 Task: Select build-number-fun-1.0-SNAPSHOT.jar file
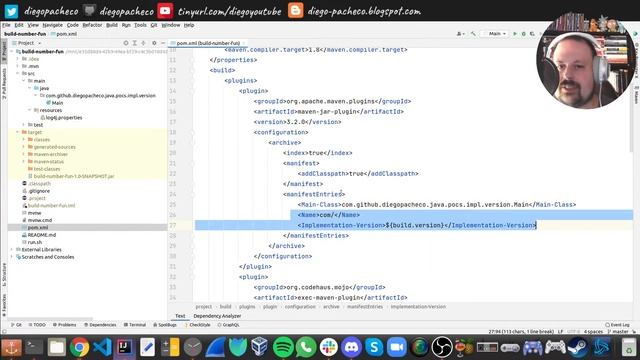tap(71, 176)
